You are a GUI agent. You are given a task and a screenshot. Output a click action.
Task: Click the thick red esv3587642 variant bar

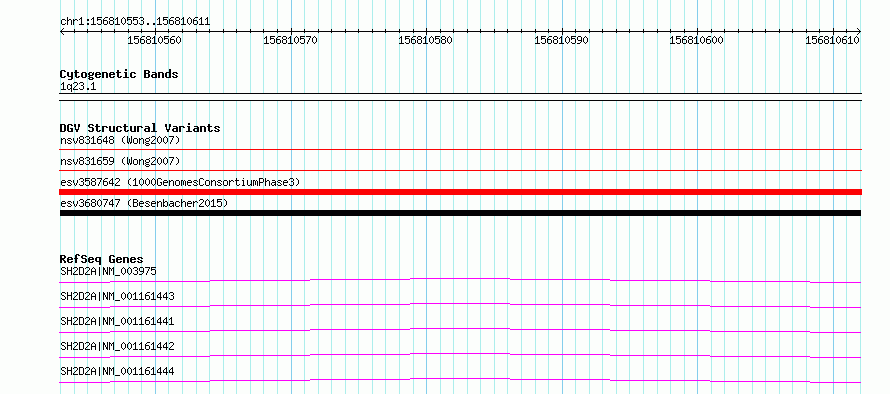click(460, 192)
